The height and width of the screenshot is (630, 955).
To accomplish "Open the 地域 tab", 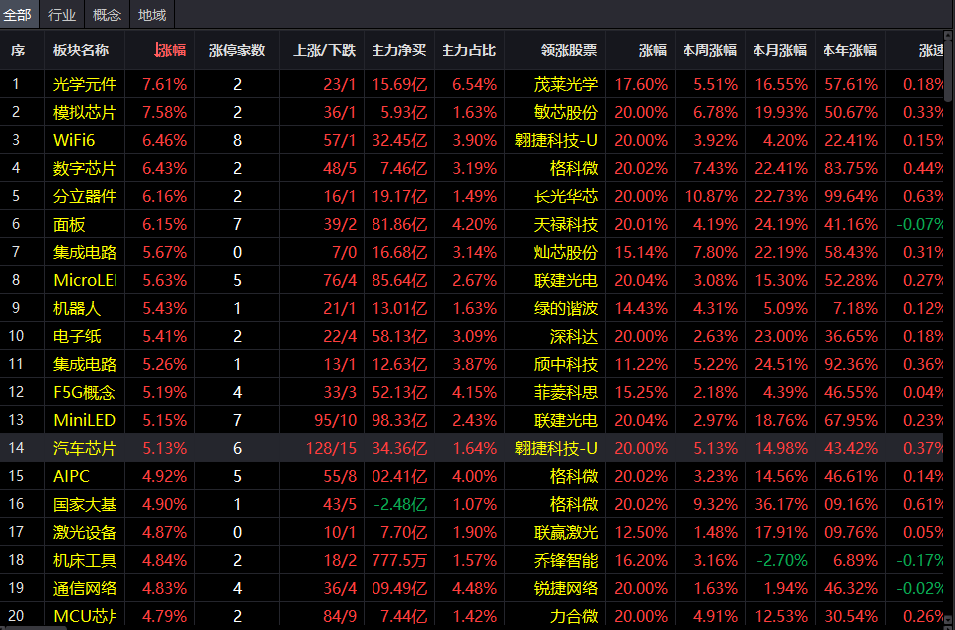I will pos(152,15).
